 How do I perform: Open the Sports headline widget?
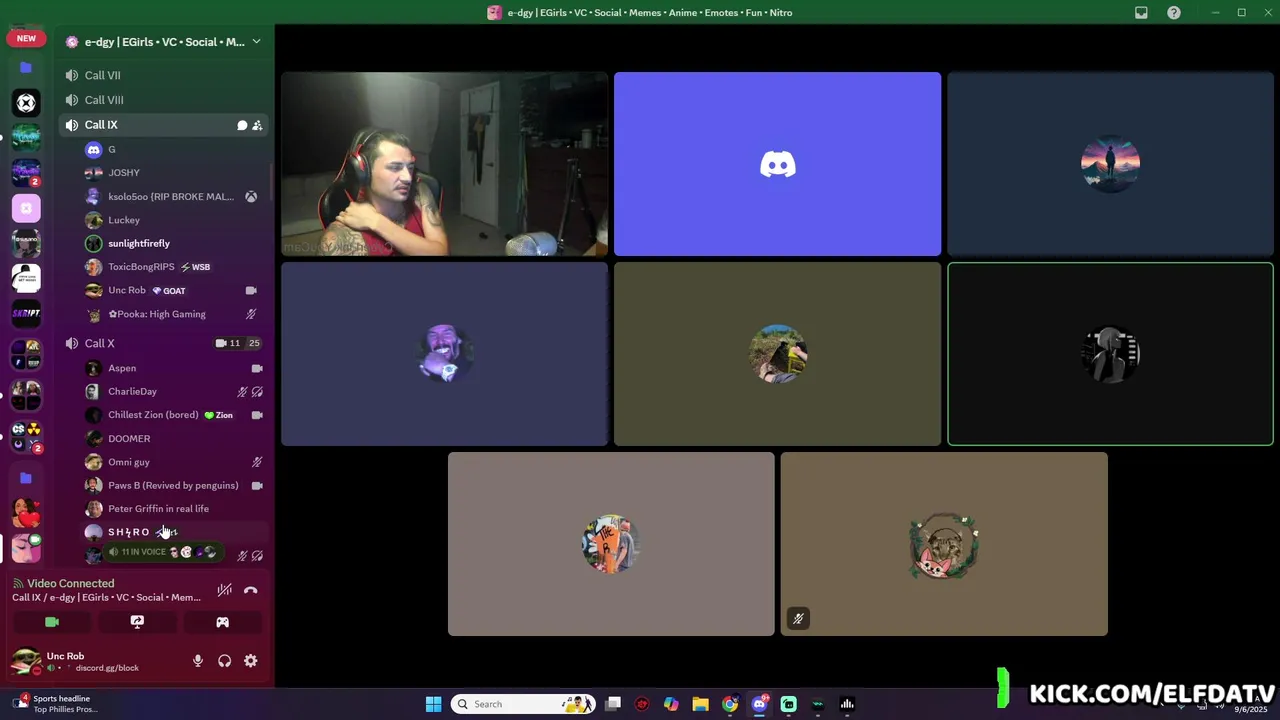55,704
